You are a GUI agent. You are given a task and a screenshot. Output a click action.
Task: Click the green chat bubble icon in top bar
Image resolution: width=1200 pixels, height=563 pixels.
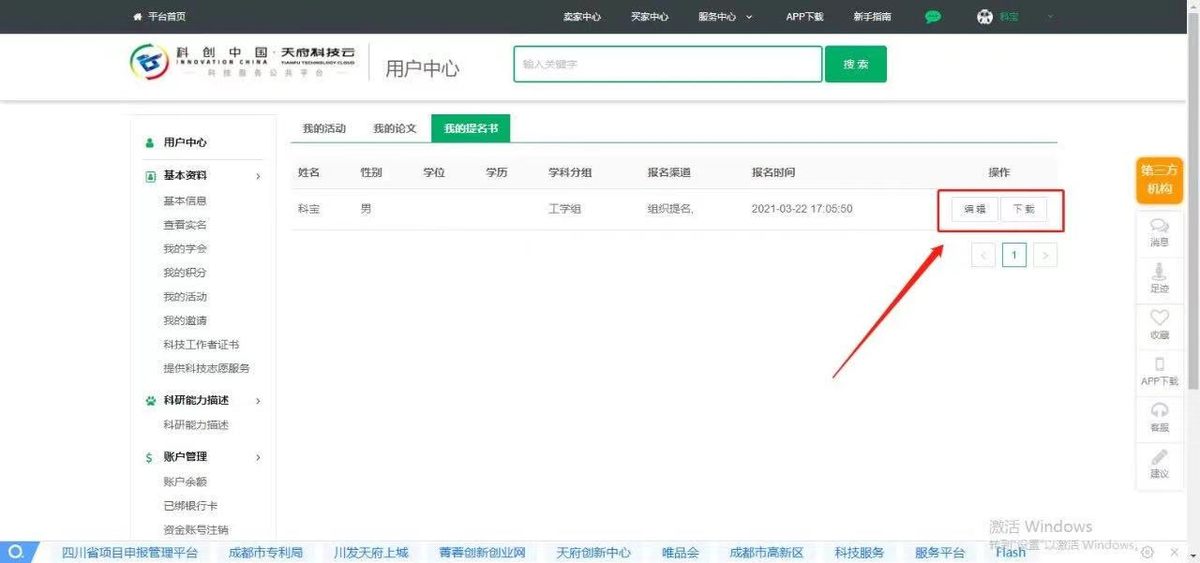pos(933,17)
